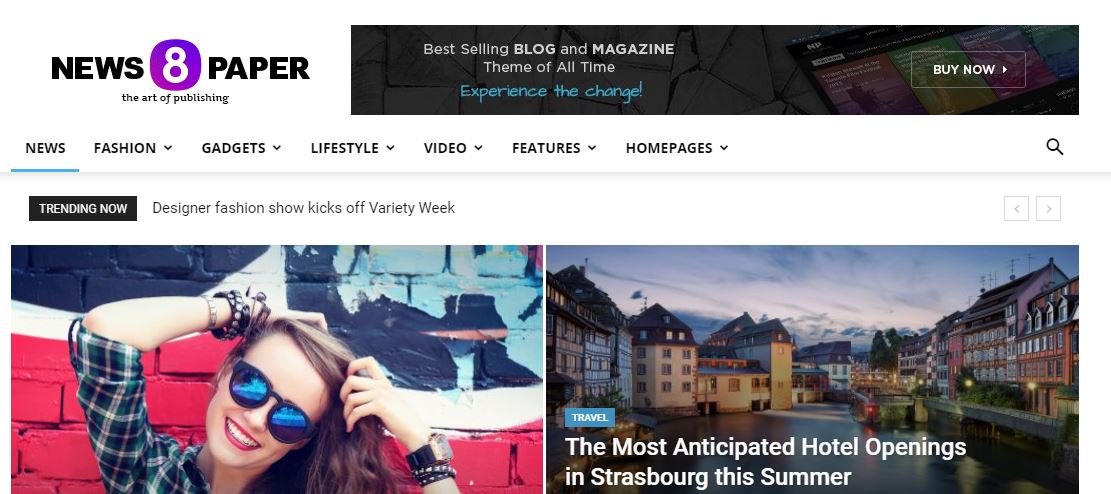Click the Newspaper 8 logo
The image size is (1111, 494).
tap(180, 72)
